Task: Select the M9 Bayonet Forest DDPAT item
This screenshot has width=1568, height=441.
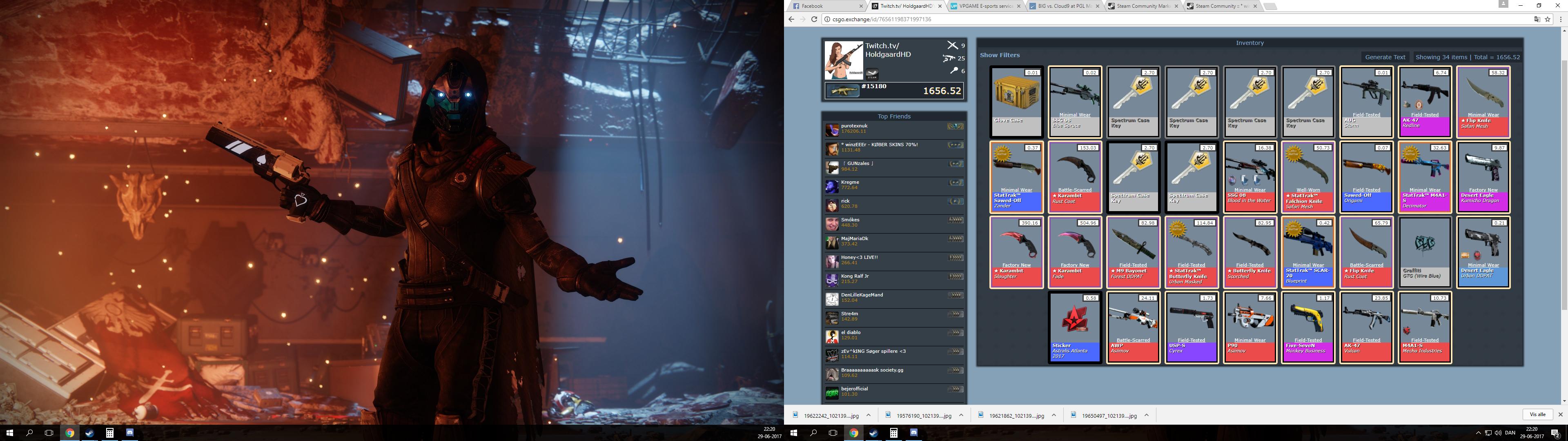Action: [x=1133, y=252]
